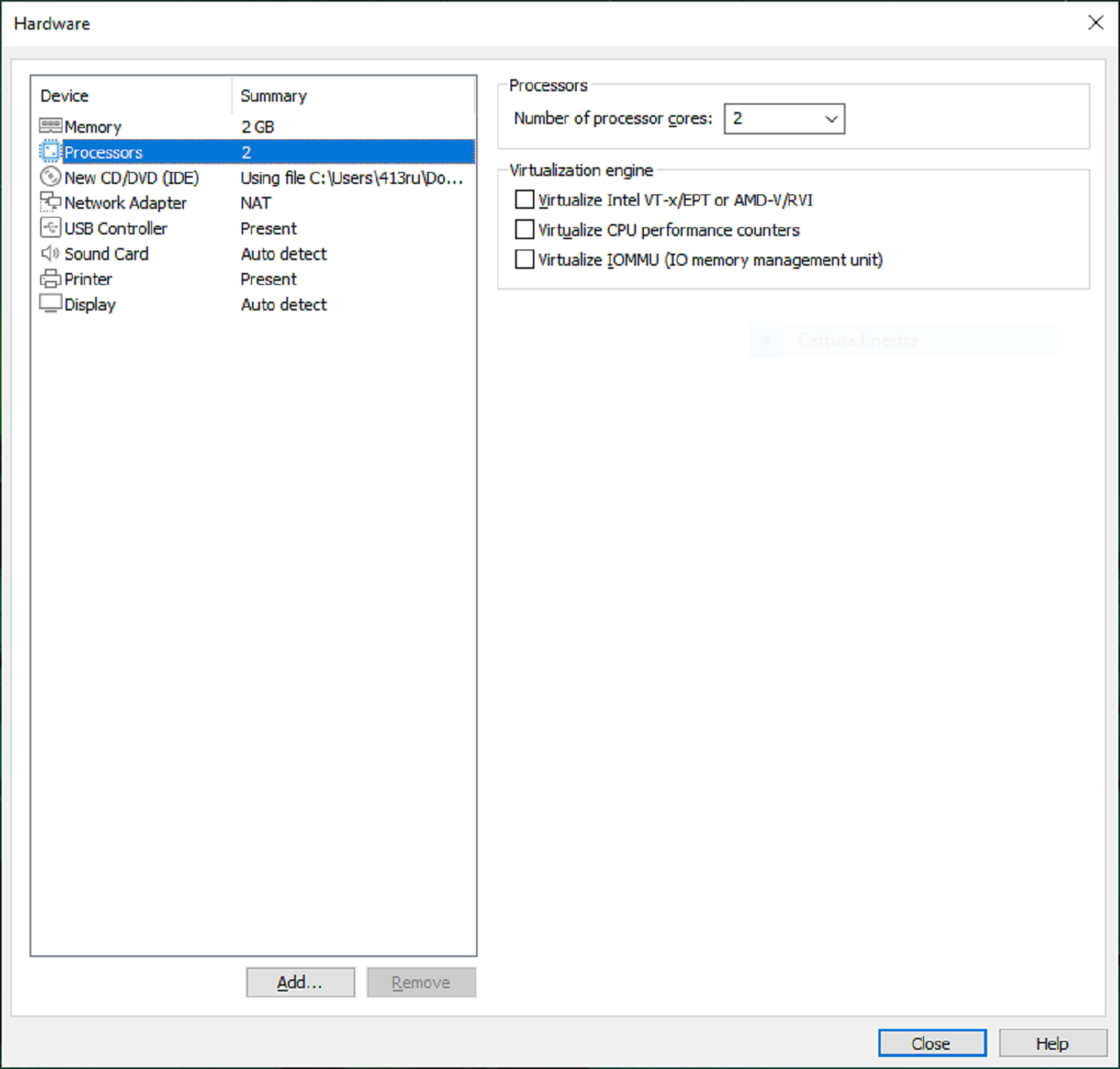Click the USB Controller icon
The height and width of the screenshot is (1069, 1120).
pos(50,228)
